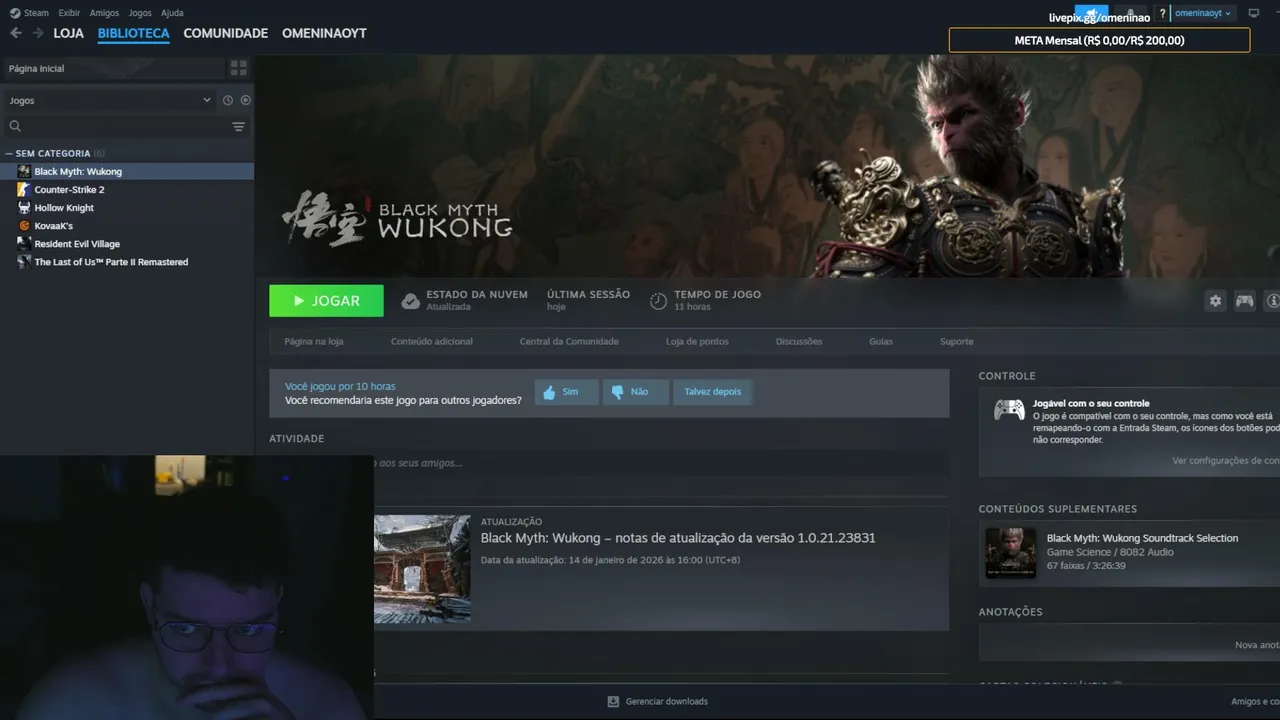Go forward with the navigation arrow
This screenshot has width=1280, height=720.
38,33
